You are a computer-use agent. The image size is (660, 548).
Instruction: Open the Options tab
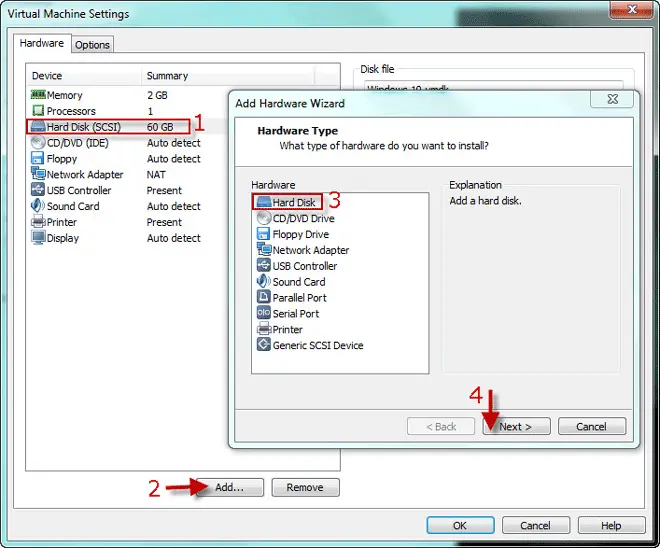click(92, 45)
